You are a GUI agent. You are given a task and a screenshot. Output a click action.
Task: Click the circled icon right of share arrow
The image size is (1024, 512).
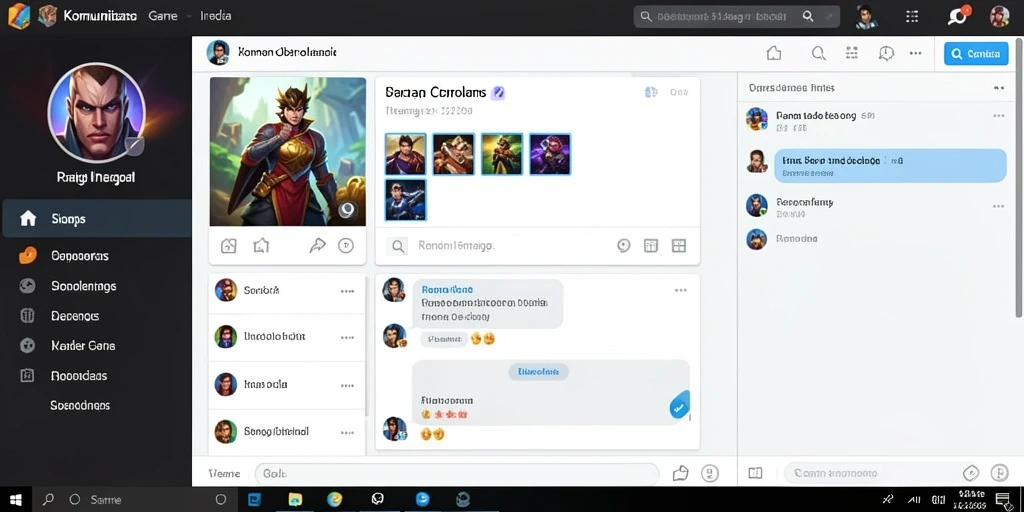click(x=345, y=246)
